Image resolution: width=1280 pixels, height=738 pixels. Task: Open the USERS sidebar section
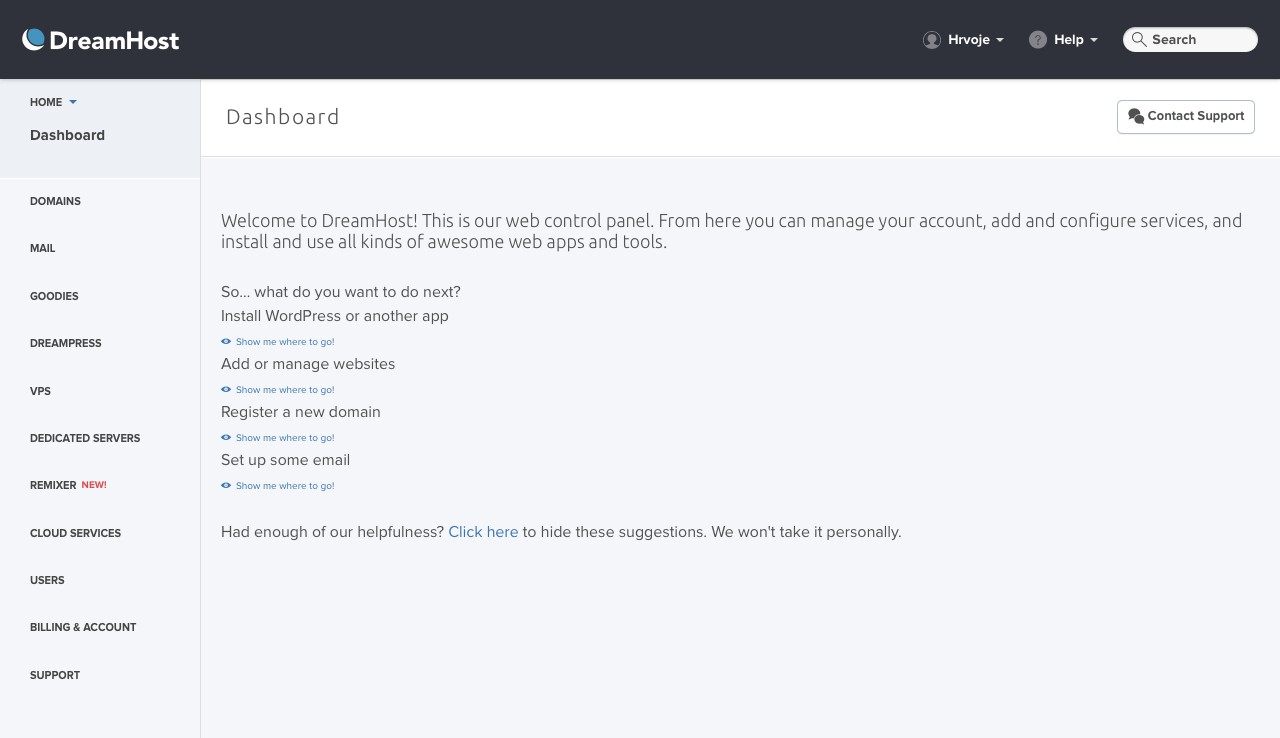pyautogui.click(x=47, y=580)
